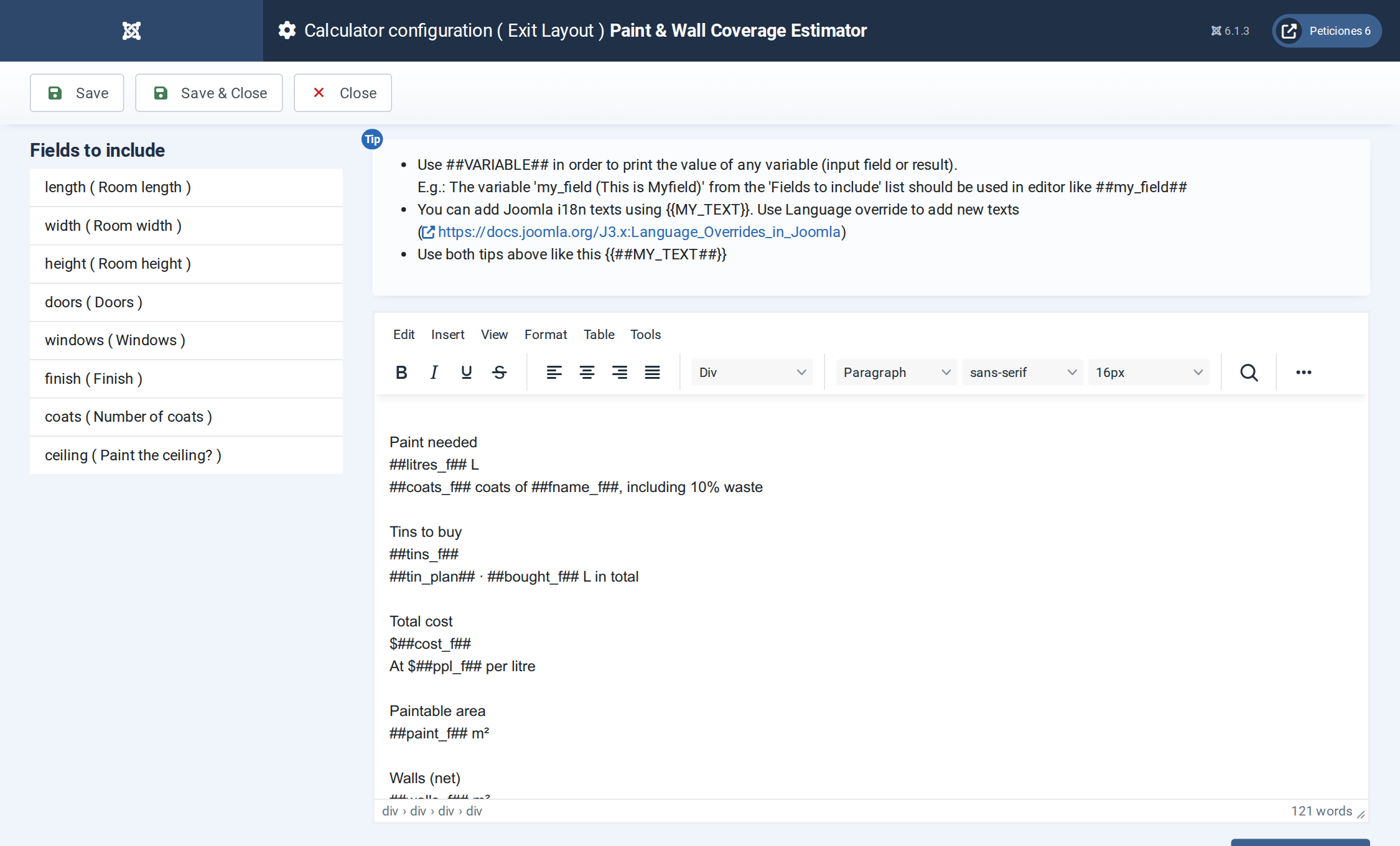Screen dimensions: 1400x846
Task: Open the sans-serif font dropdown
Action: click(1022, 373)
